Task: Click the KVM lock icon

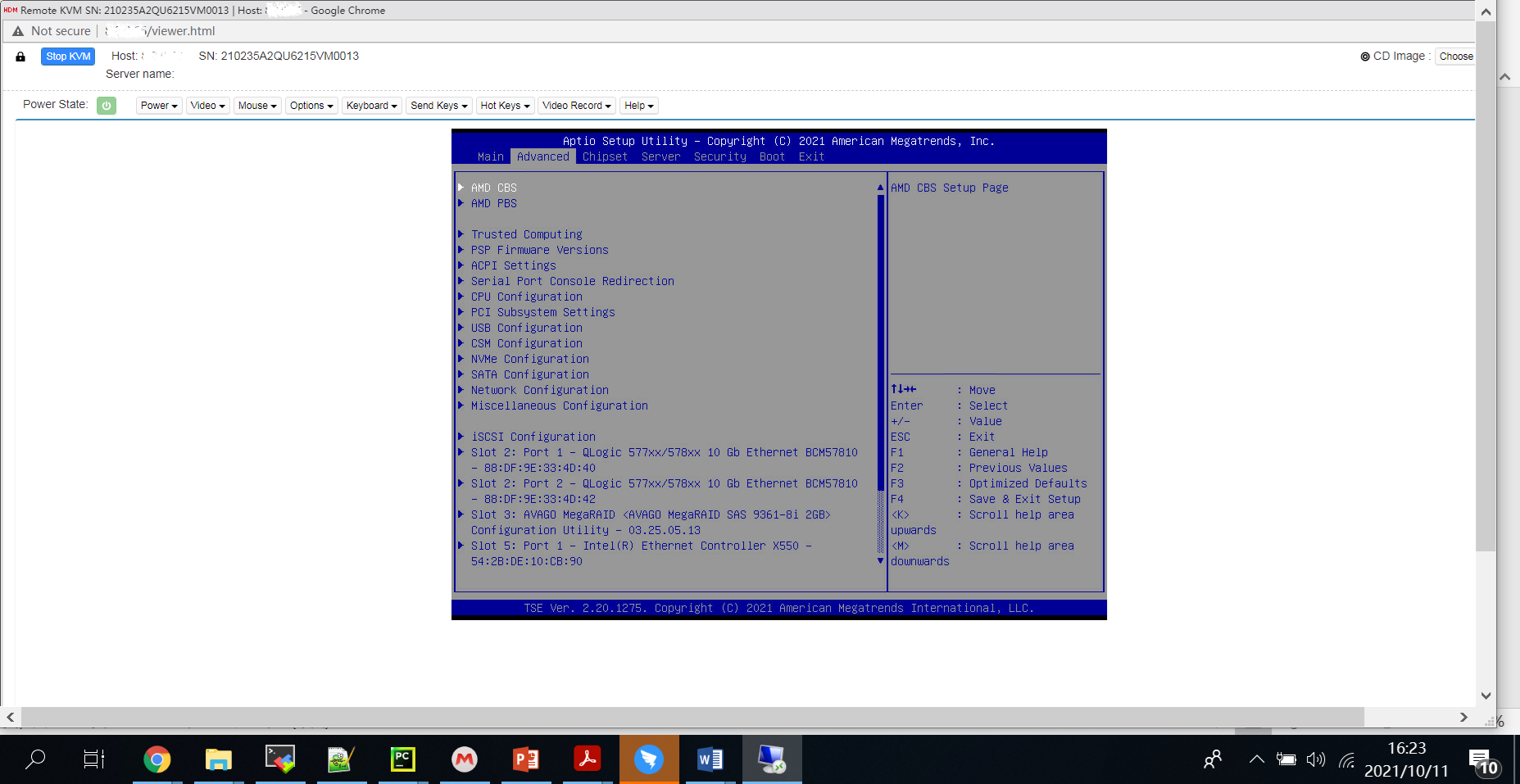Action: 20,57
